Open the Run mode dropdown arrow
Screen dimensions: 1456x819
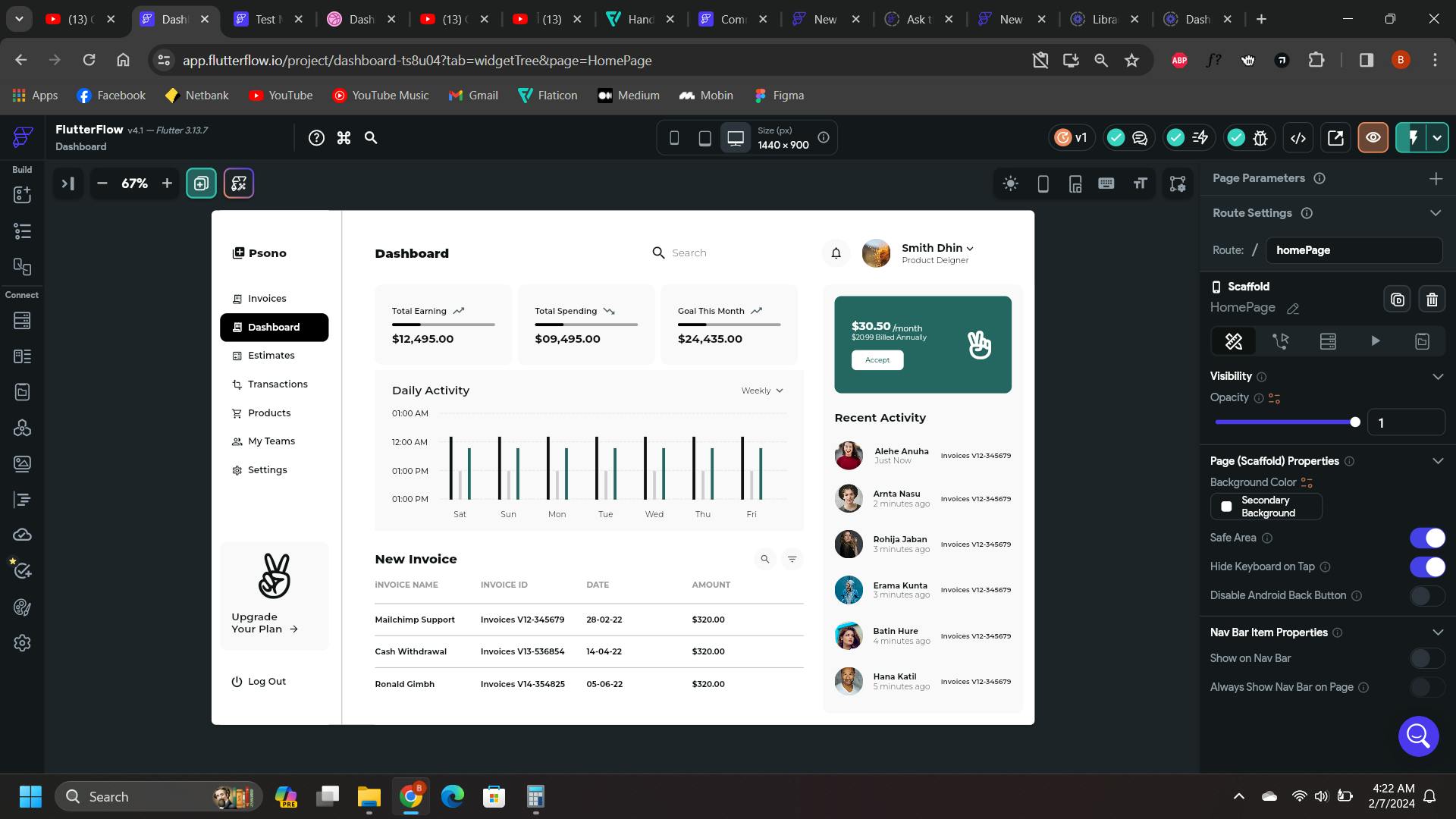tap(1437, 138)
